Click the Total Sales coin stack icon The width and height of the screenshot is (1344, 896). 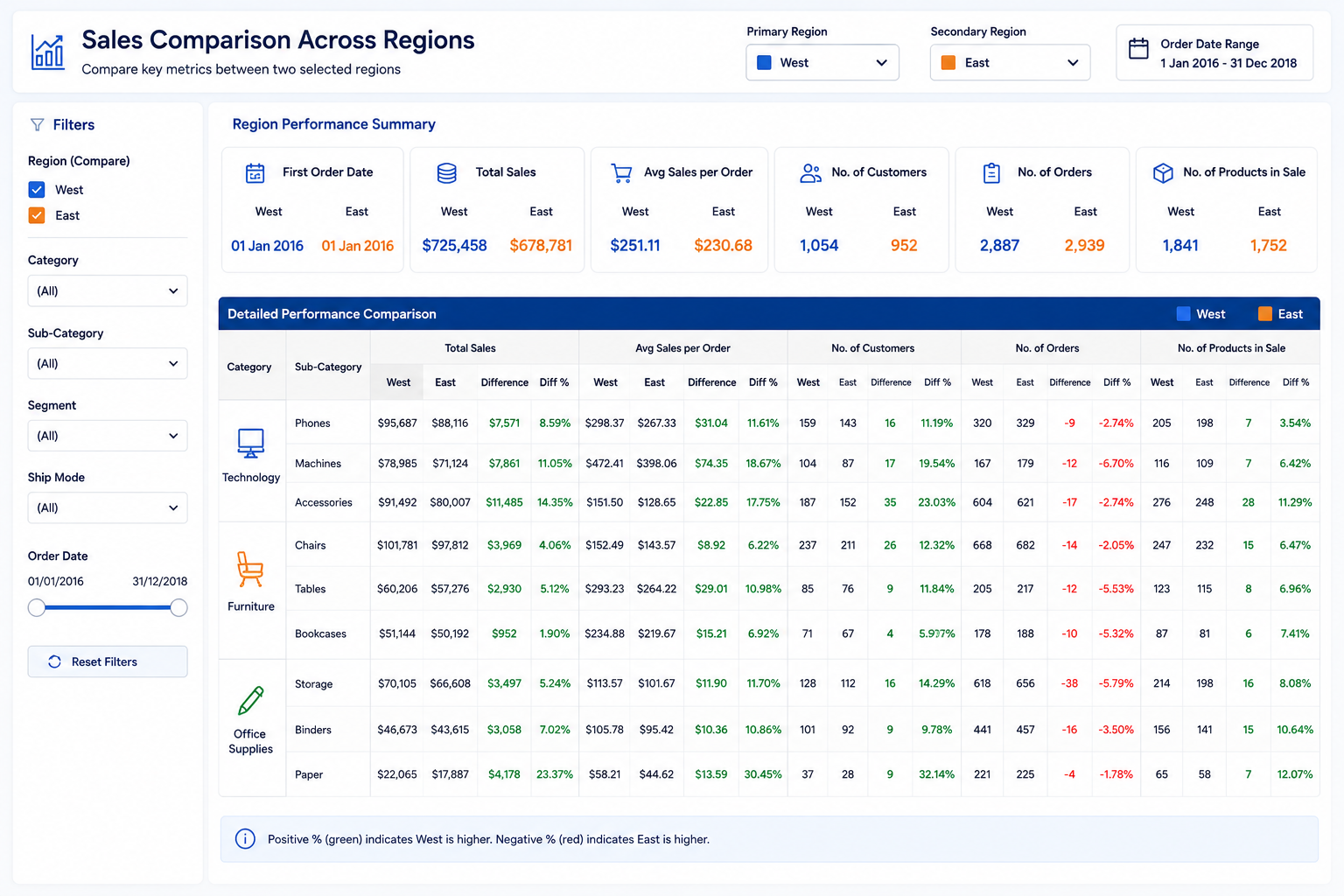pos(447,173)
